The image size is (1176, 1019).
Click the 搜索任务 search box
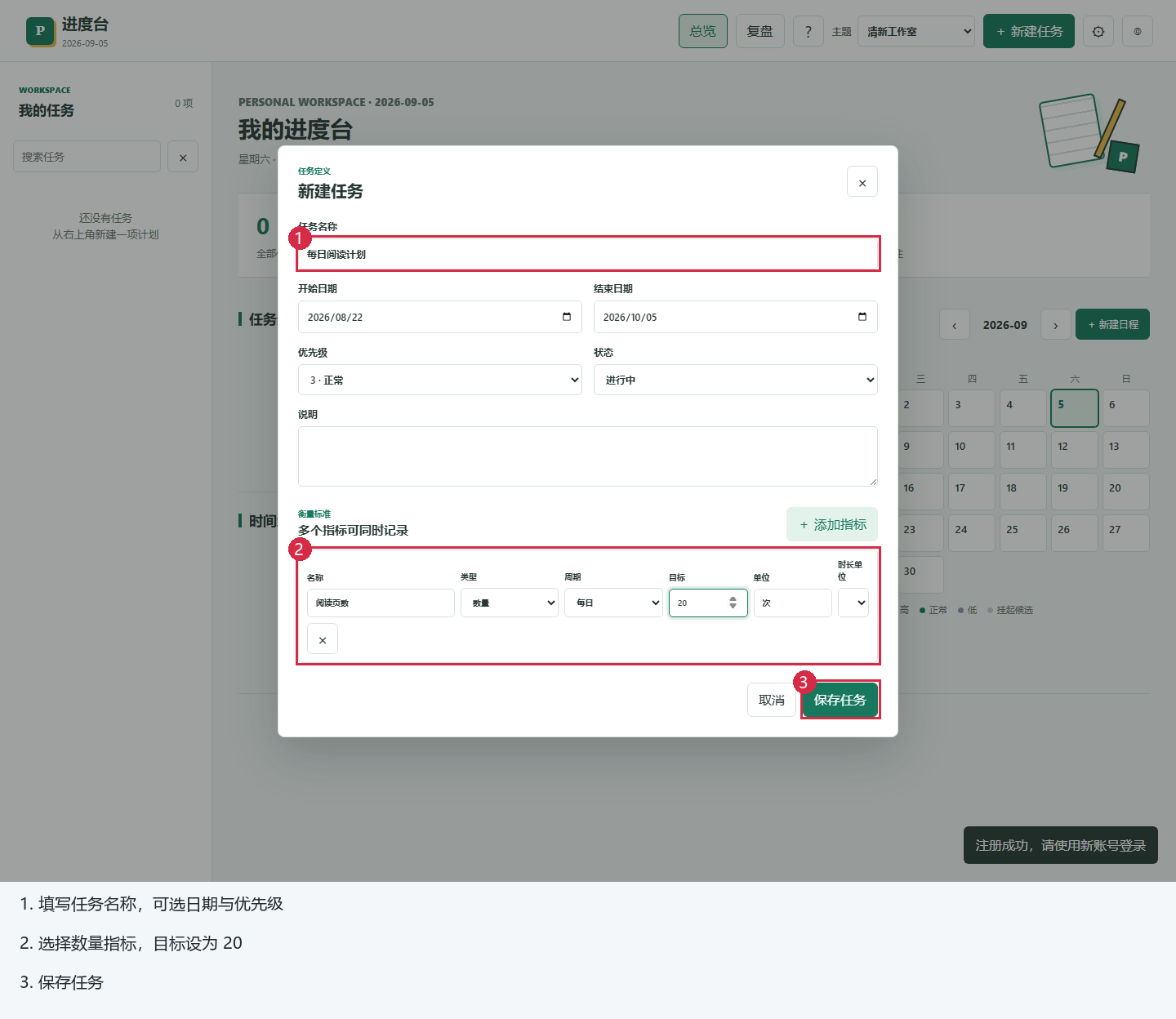click(x=87, y=157)
